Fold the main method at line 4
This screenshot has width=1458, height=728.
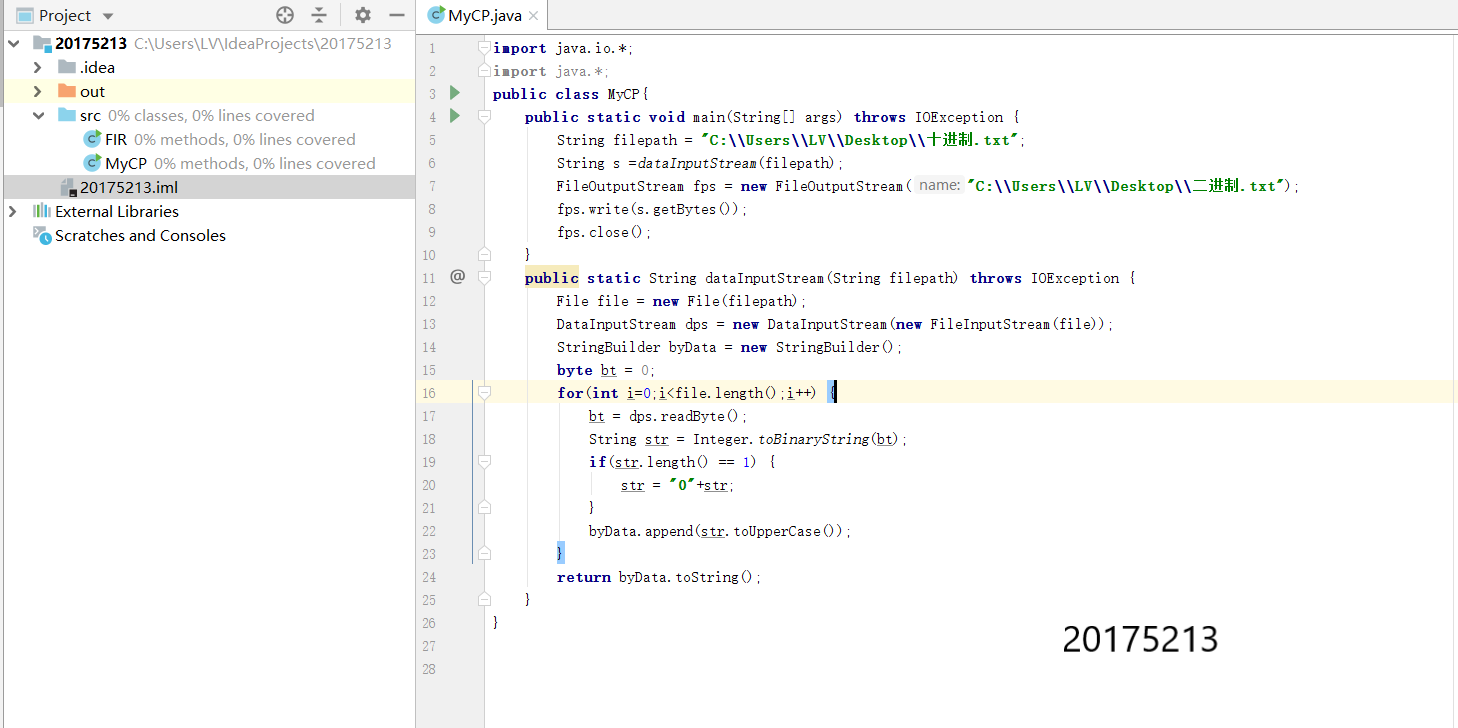[x=484, y=117]
